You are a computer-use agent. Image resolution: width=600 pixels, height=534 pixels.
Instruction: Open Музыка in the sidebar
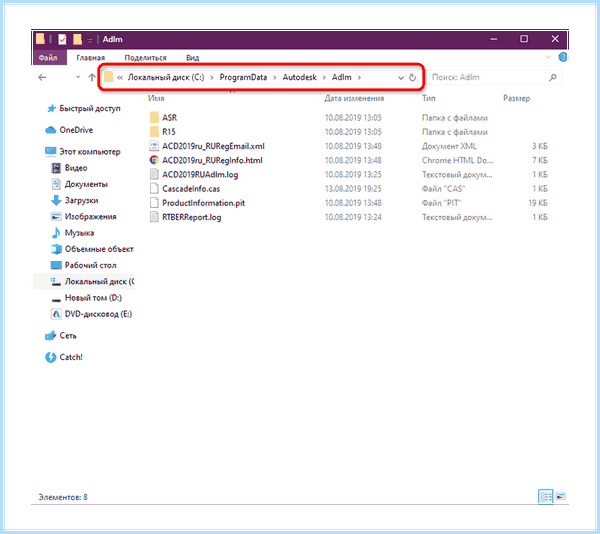pyautogui.click(x=79, y=233)
